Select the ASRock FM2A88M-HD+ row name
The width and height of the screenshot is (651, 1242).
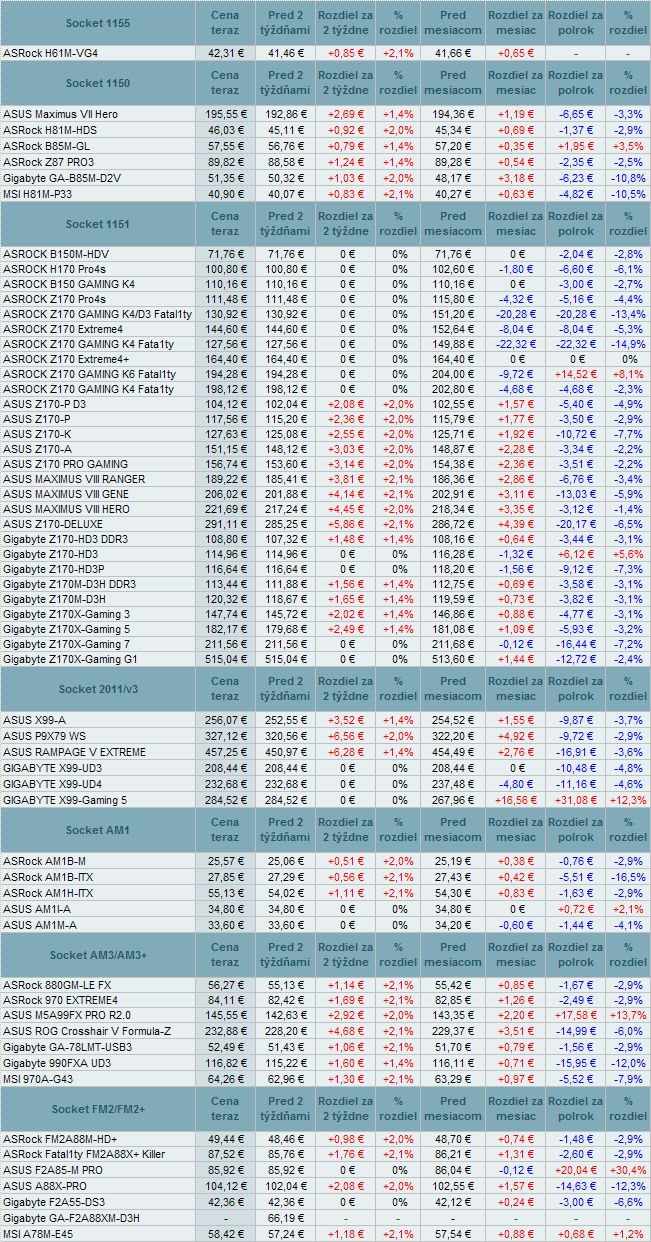coord(60,1141)
